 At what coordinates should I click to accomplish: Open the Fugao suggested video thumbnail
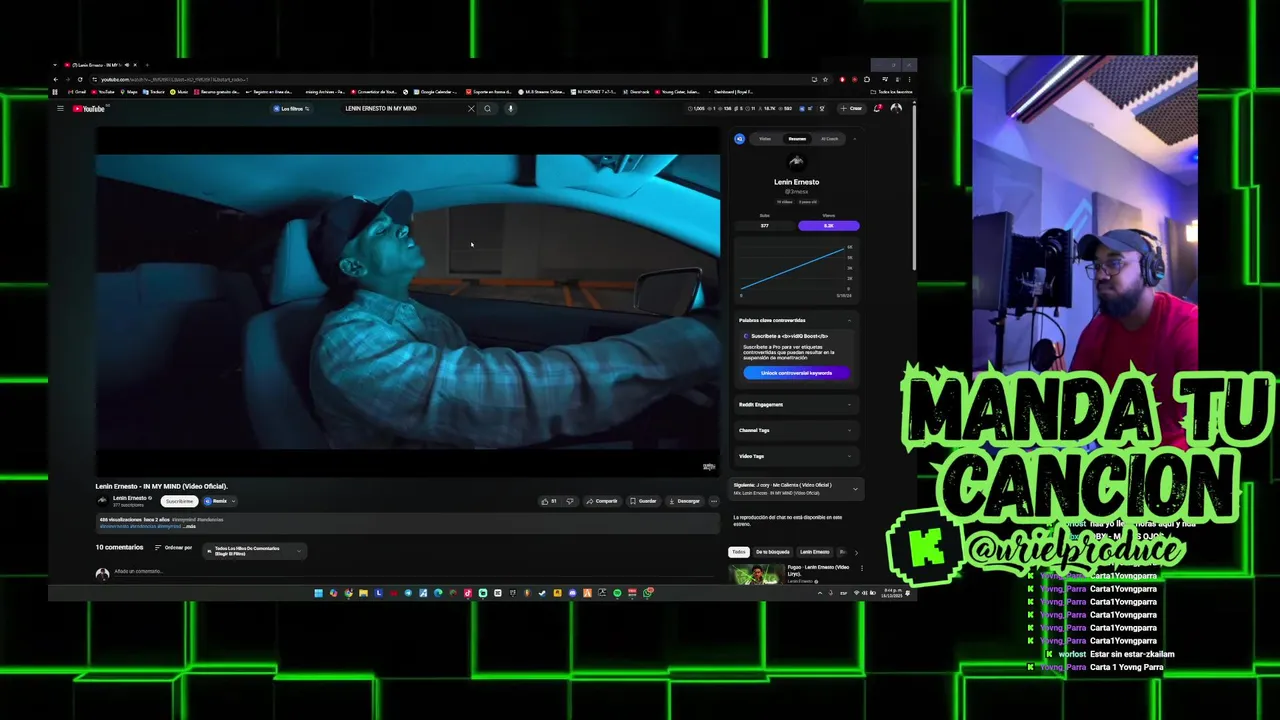756,575
